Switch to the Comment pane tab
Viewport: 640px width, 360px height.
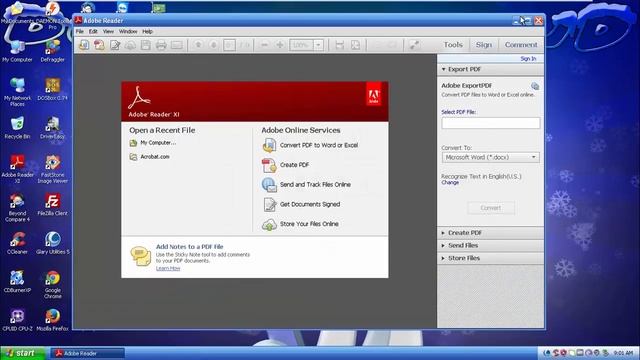tap(521, 45)
